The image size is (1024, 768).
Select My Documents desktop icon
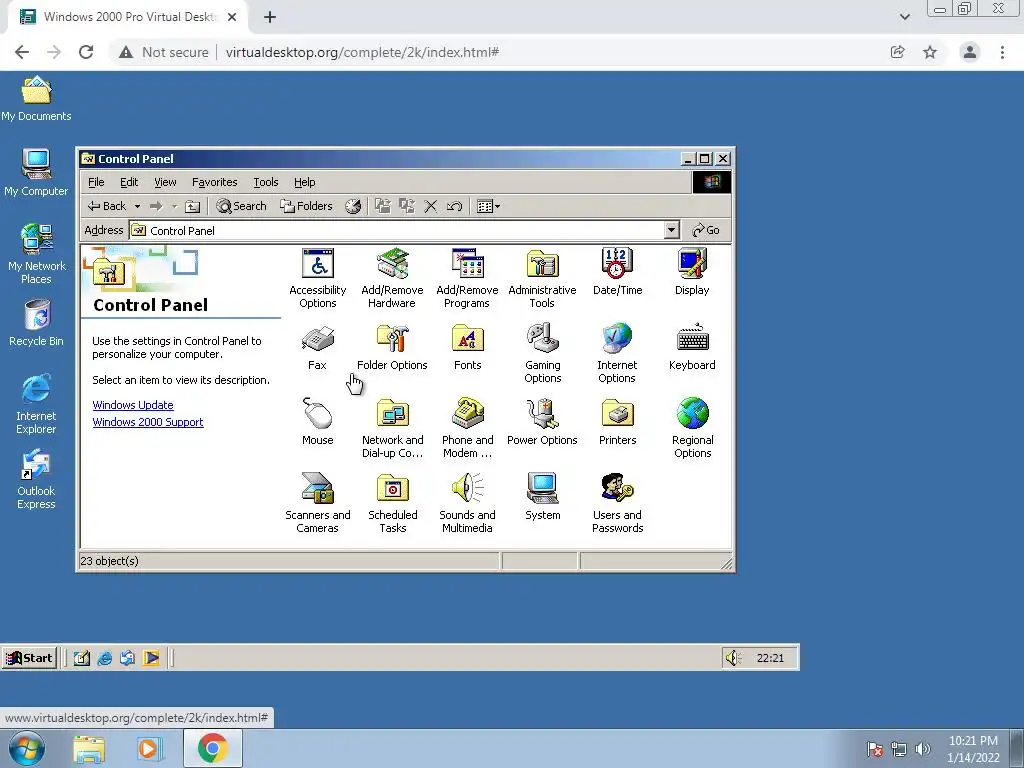click(x=36, y=98)
